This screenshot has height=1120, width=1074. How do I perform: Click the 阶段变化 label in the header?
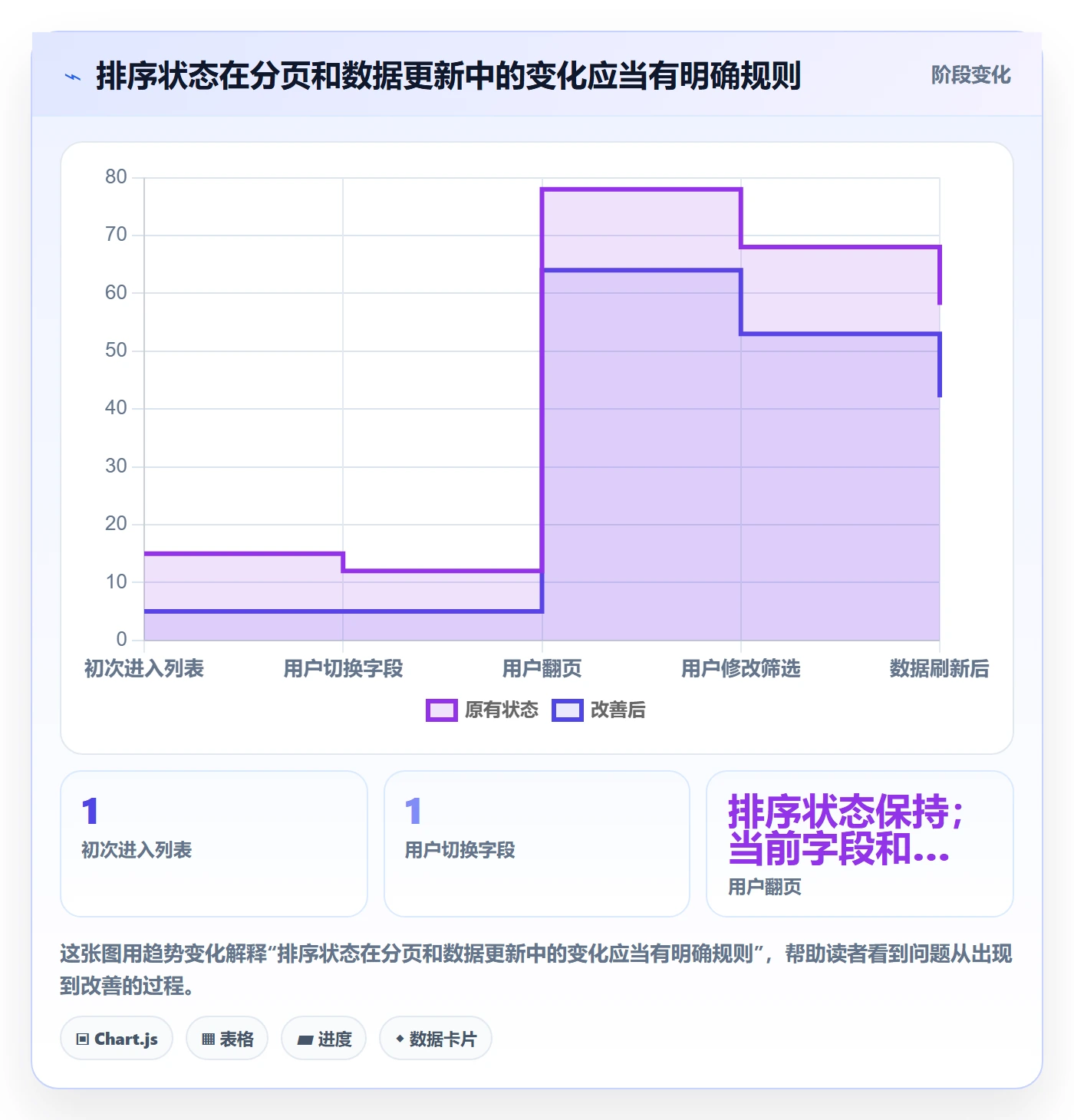(970, 74)
